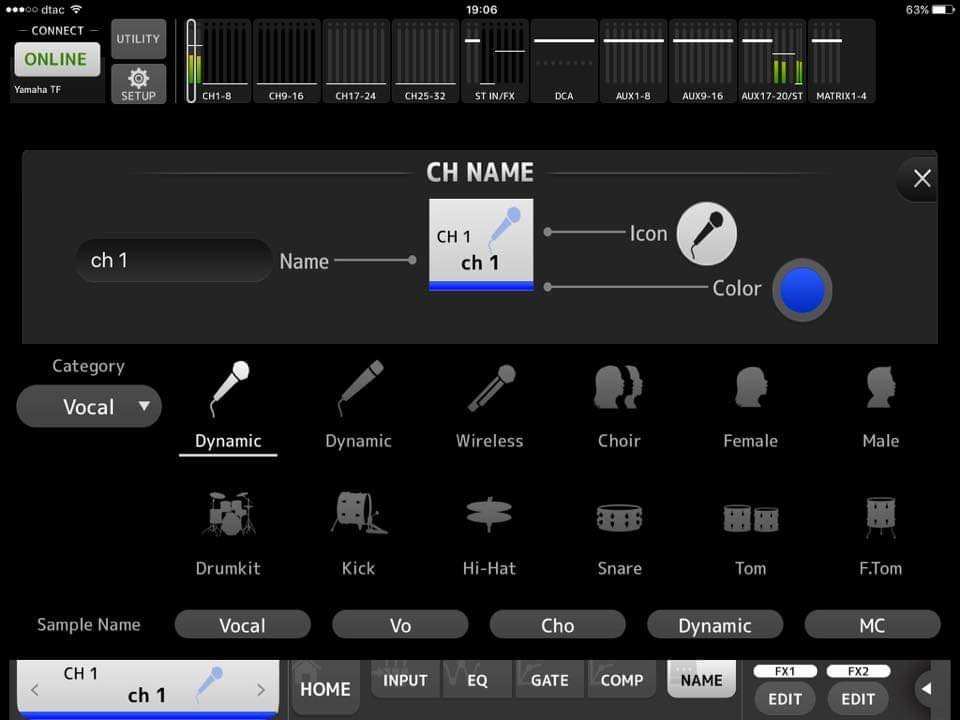Image resolution: width=960 pixels, height=720 pixels.
Task: Show the MATRIX1-4 bank
Action: coord(841,61)
